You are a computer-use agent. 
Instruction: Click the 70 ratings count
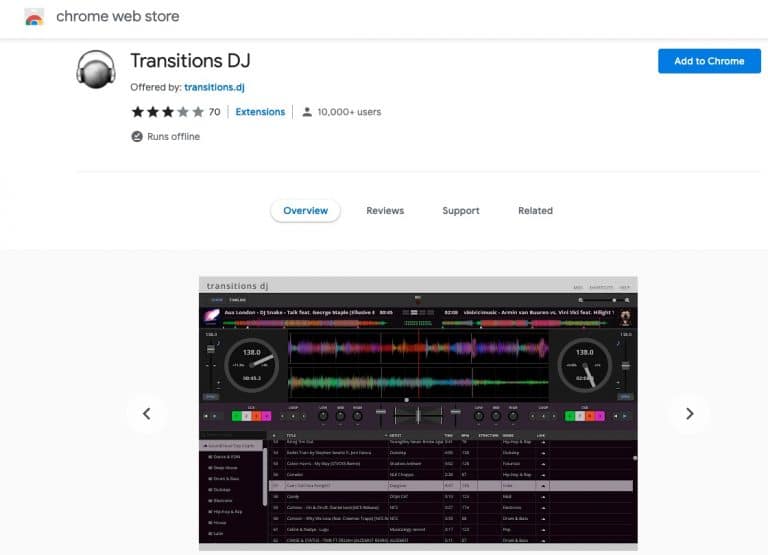coord(215,112)
